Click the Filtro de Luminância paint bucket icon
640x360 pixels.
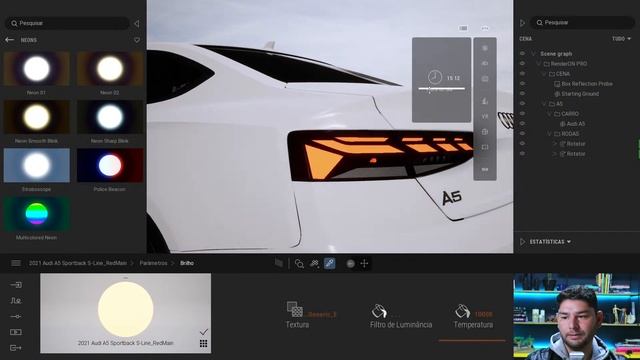379,311
